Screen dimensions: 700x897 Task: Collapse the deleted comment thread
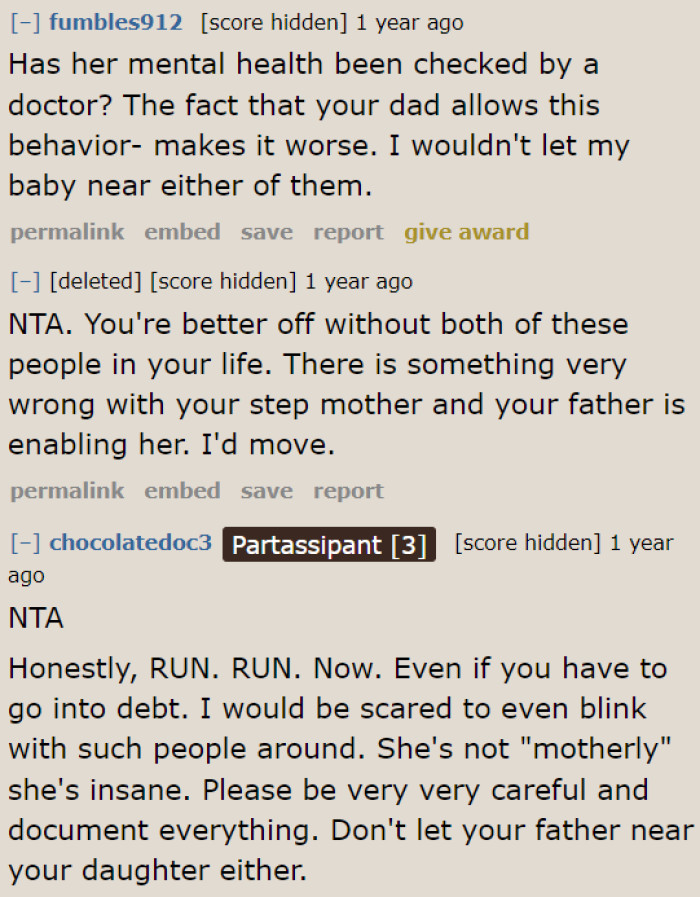click(x=23, y=281)
